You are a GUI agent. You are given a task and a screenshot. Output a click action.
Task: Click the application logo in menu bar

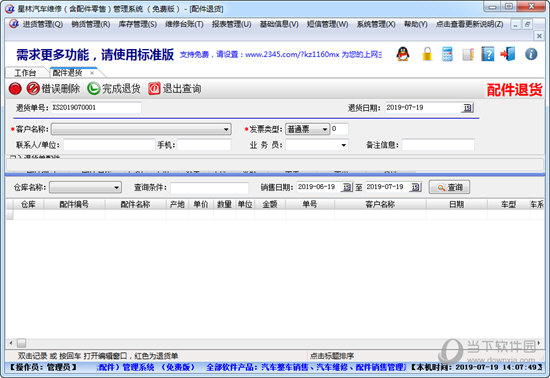[14, 24]
